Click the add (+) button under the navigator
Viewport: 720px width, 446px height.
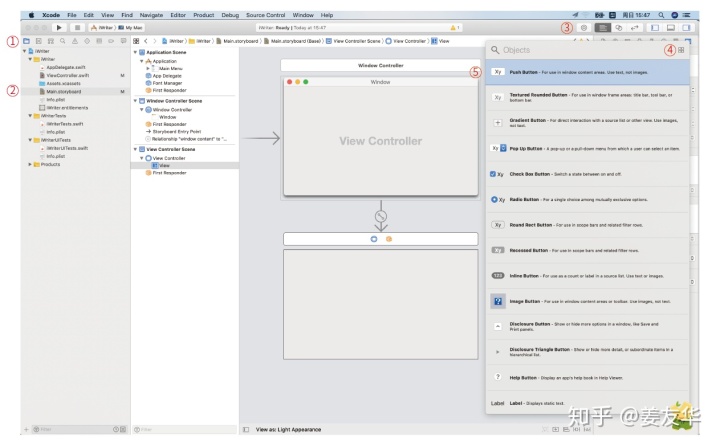(x=26, y=429)
